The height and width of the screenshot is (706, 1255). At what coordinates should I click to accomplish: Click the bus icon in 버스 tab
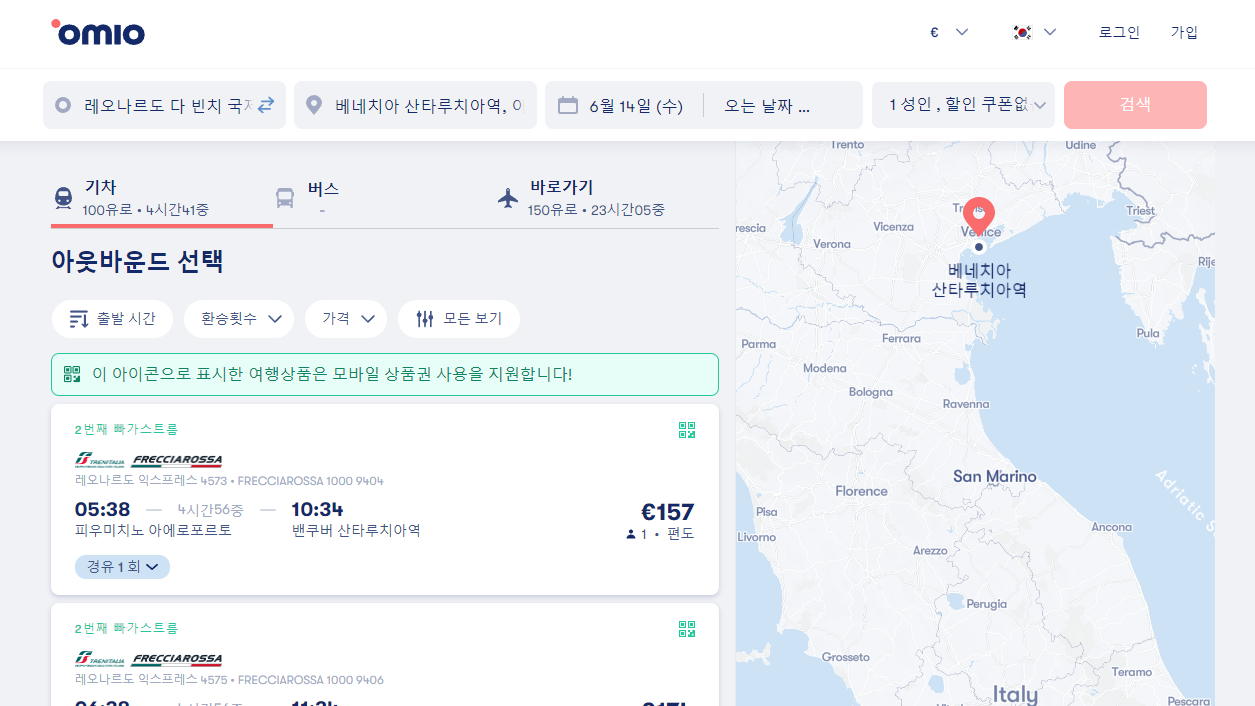pos(285,198)
